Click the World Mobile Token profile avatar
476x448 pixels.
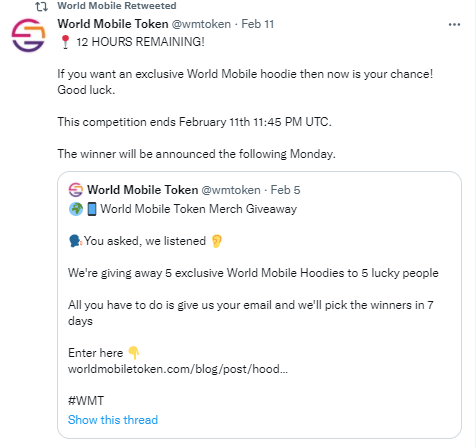point(28,35)
